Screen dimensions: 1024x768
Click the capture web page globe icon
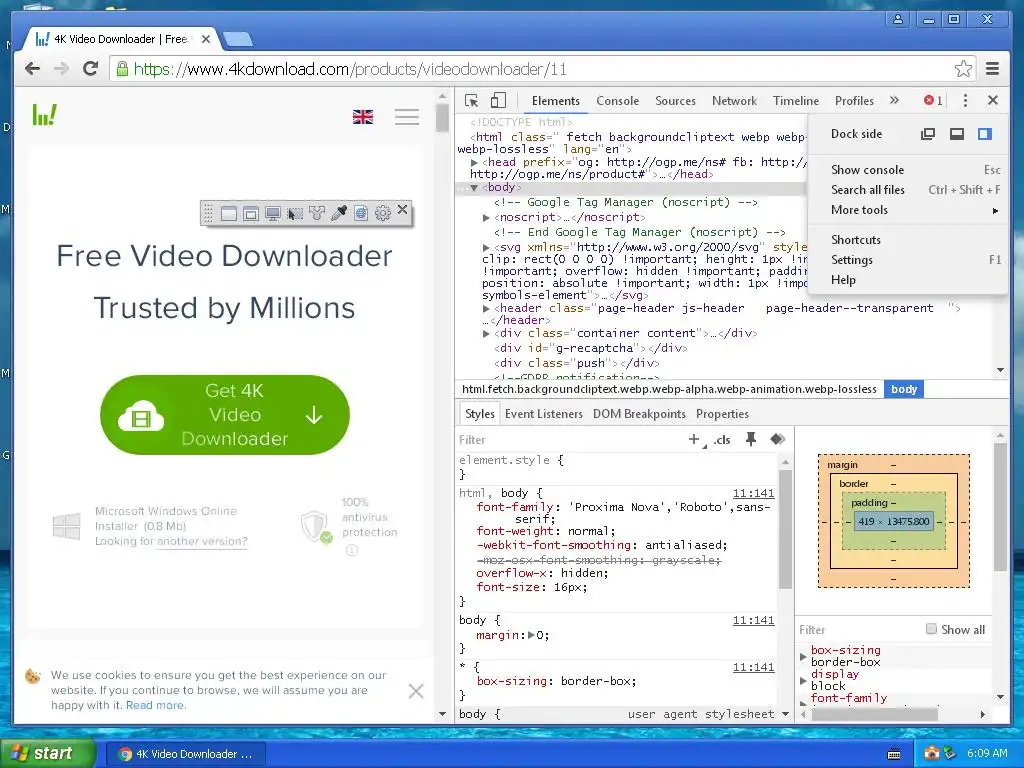pos(361,214)
